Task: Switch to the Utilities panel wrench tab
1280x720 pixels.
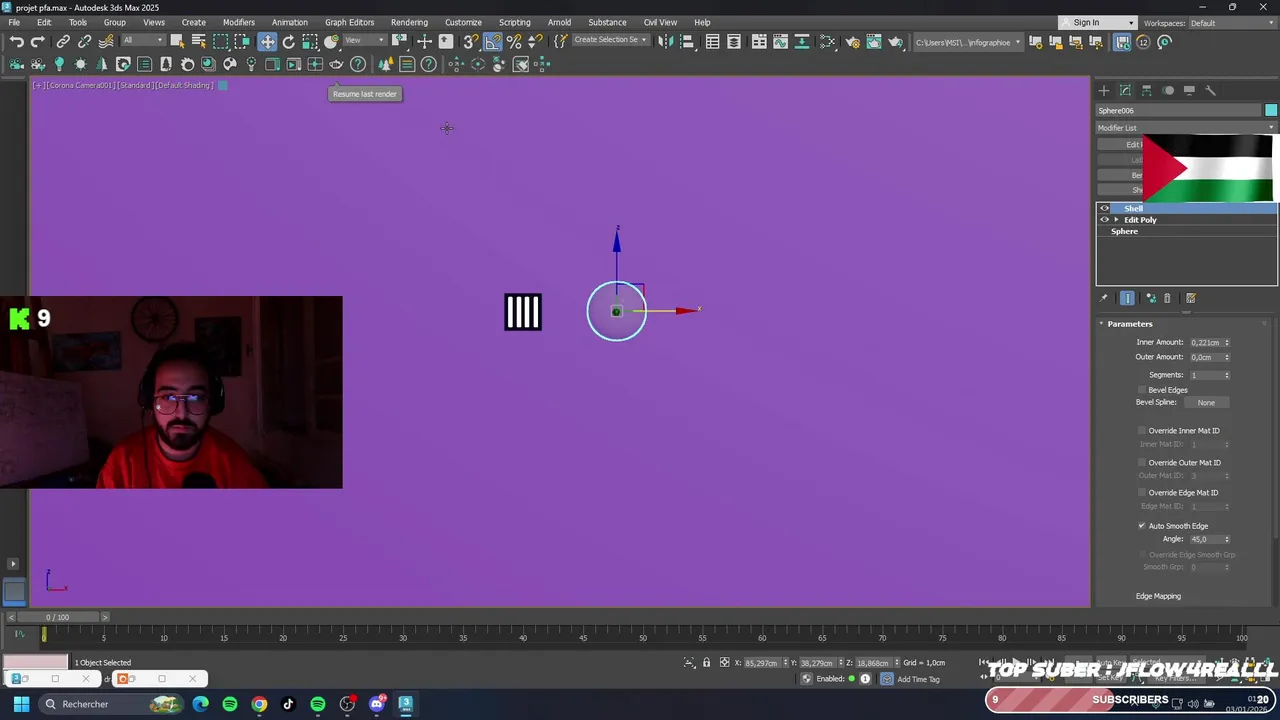Action: point(1210,90)
